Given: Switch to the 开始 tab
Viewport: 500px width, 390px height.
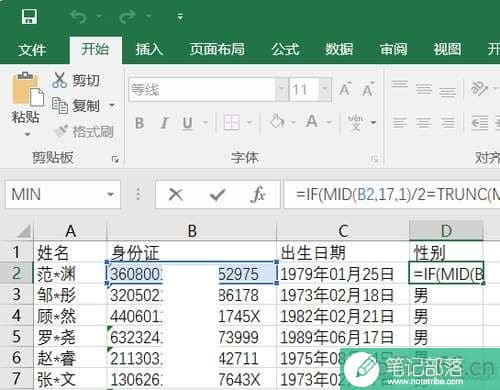Looking at the screenshot, I should tap(95, 50).
